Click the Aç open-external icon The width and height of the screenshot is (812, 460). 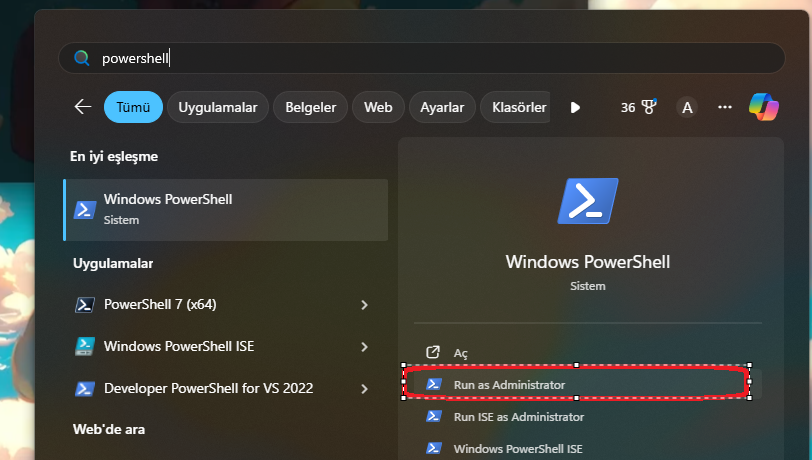pos(433,352)
